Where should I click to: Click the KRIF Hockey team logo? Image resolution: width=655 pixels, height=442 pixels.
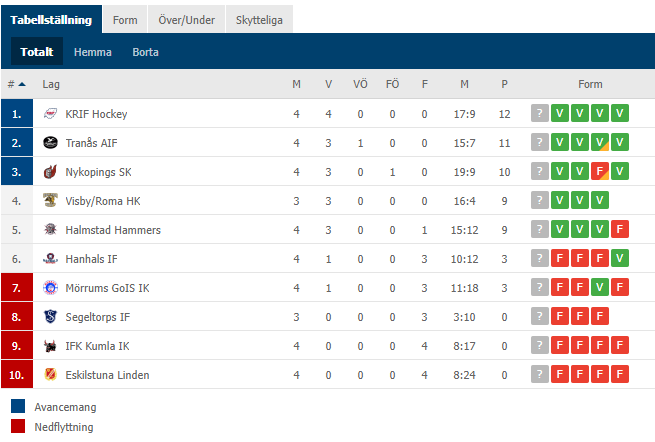pyautogui.click(x=51, y=114)
